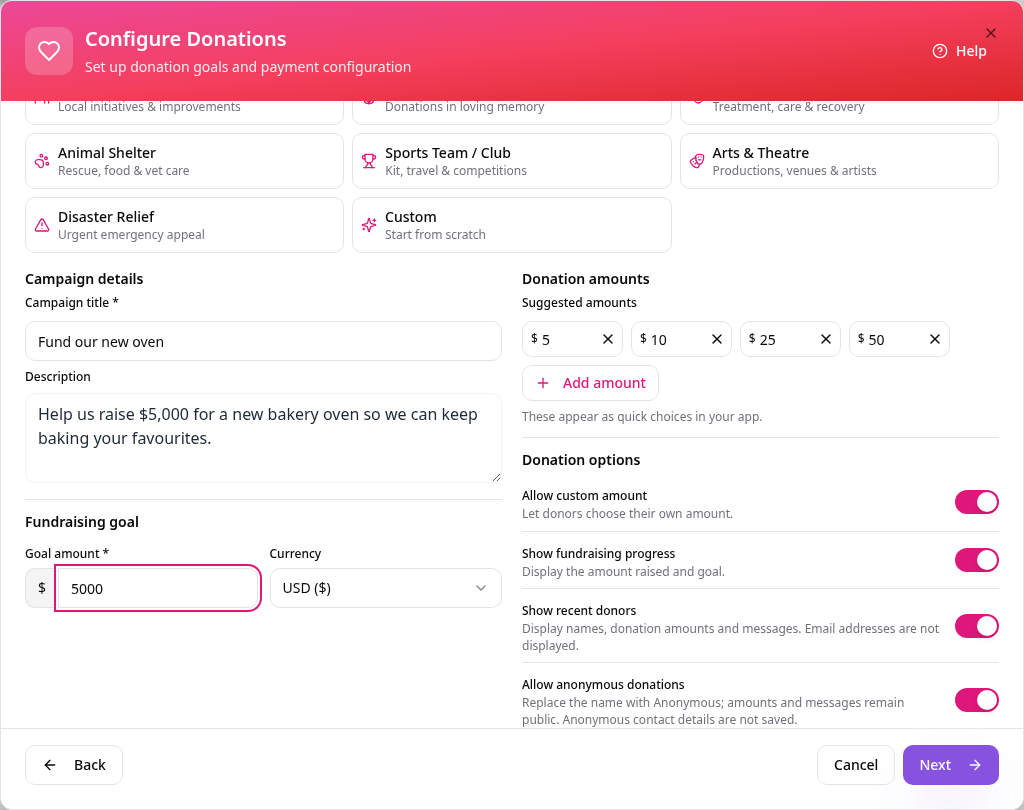The width and height of the screenshot is (1024, 810).
Task: Choose the Sports Team / Club template
Action: click(512, 161)
